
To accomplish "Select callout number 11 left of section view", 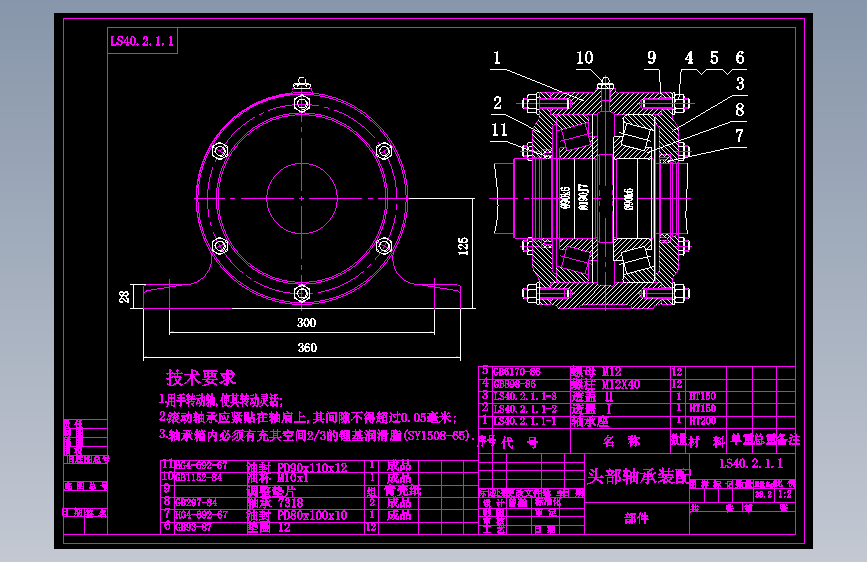I will 499,130.
